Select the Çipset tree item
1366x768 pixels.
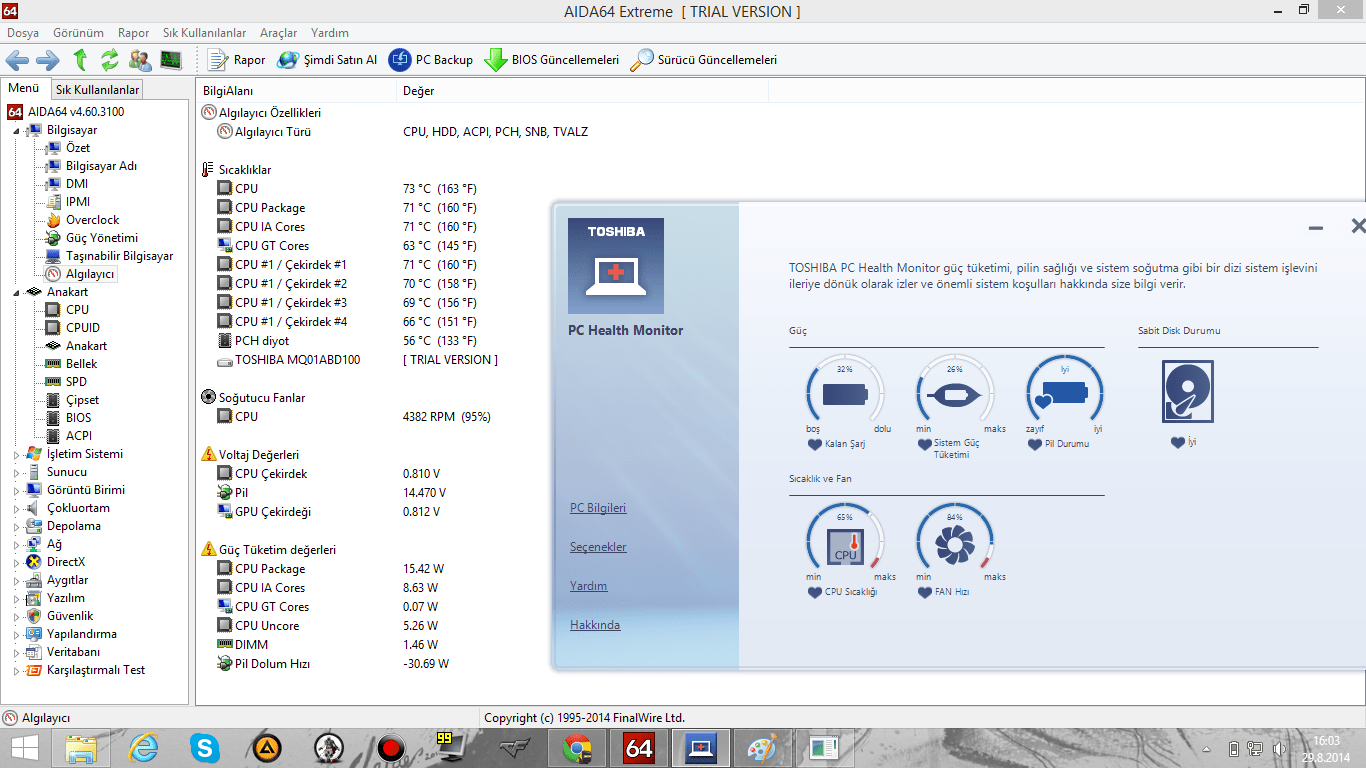click(83, 400)
